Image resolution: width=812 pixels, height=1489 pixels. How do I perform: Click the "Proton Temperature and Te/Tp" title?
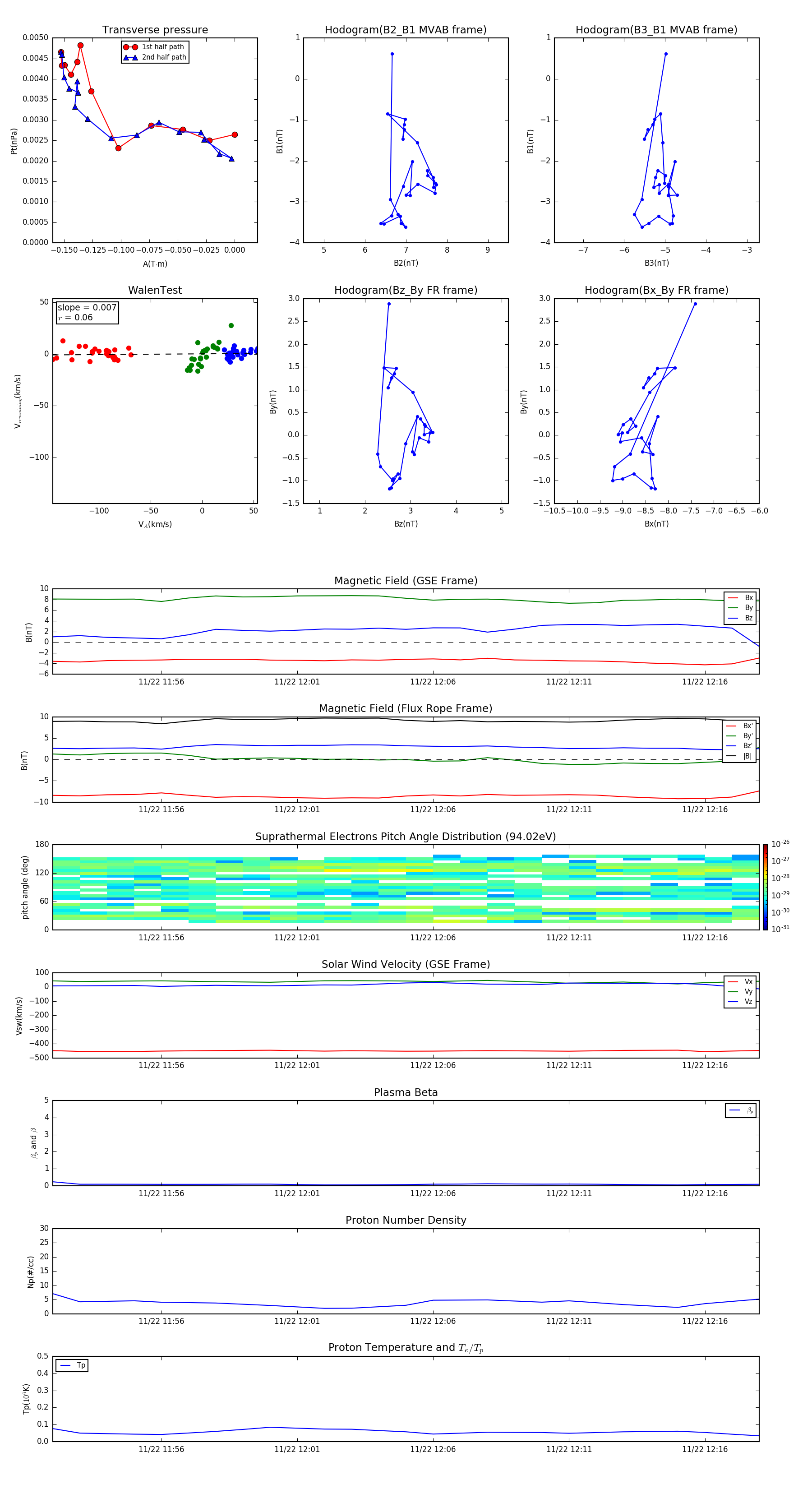click(x=406, y=1348)
